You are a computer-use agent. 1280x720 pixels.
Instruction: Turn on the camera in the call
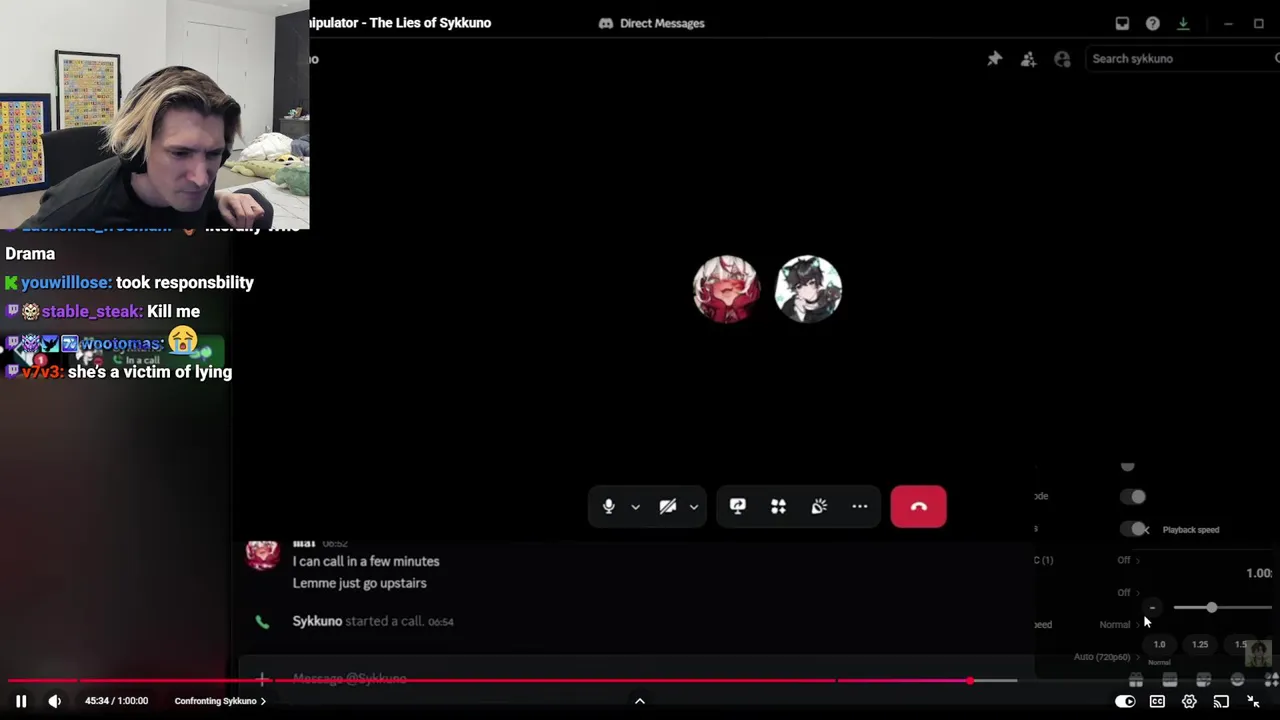pyautogui.click(x=668, y=507)
